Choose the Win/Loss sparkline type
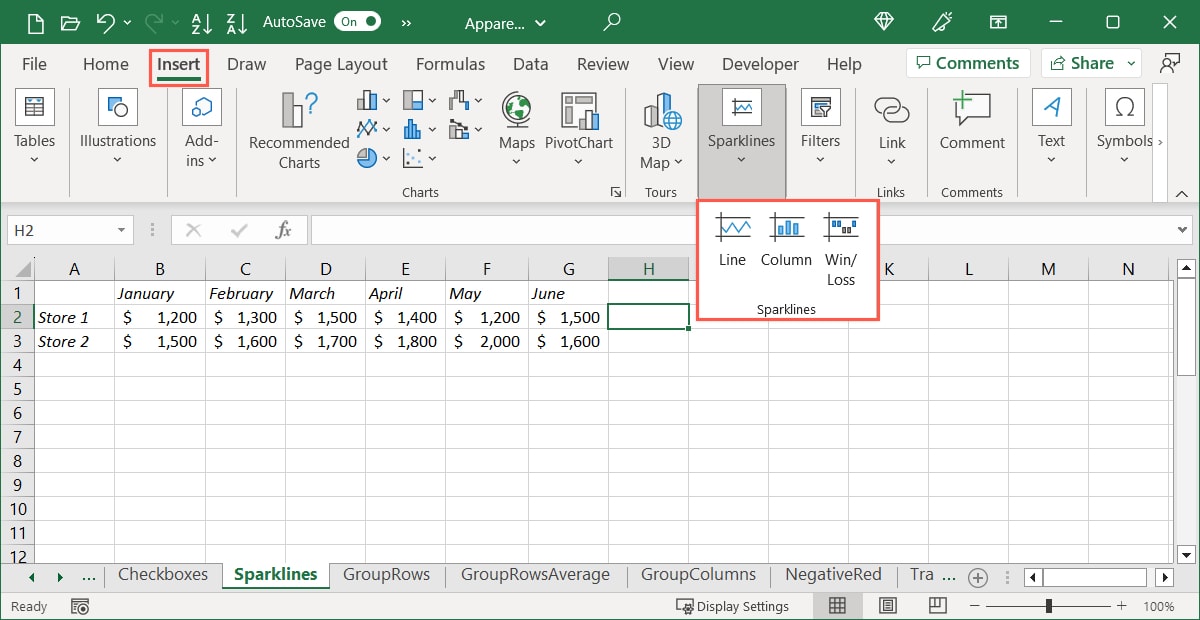Image resolution: width=1200 pixels, height=620 pixels. pos(841,240)
